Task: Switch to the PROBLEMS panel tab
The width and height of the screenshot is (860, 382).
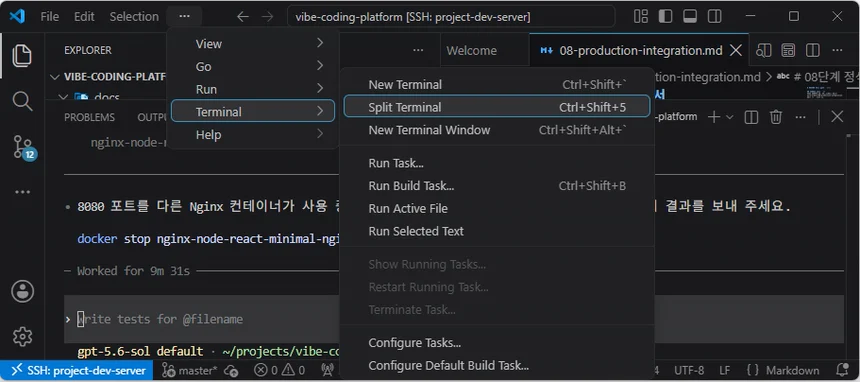Action: click(89, 117)
